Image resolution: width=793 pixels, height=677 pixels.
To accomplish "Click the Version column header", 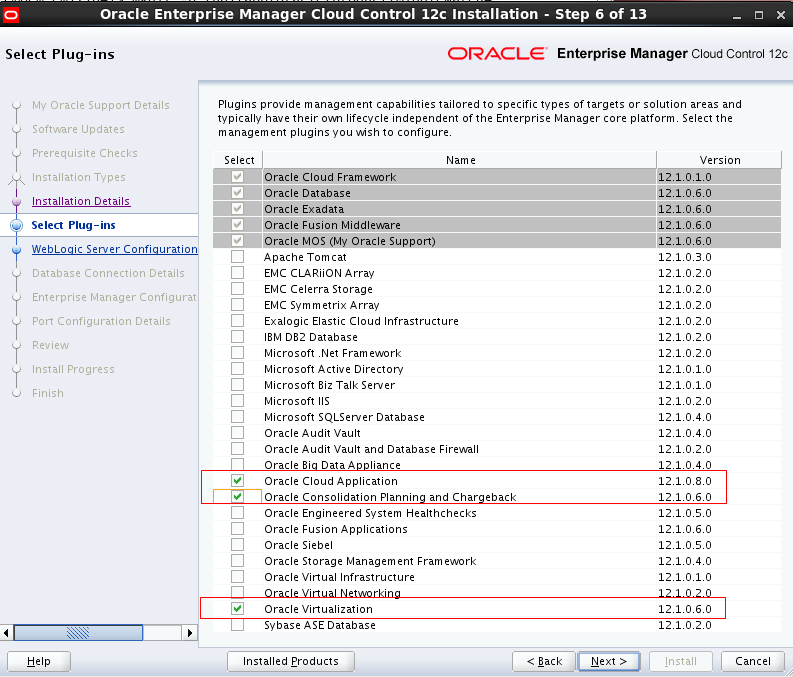I will [x=719, y=160].
